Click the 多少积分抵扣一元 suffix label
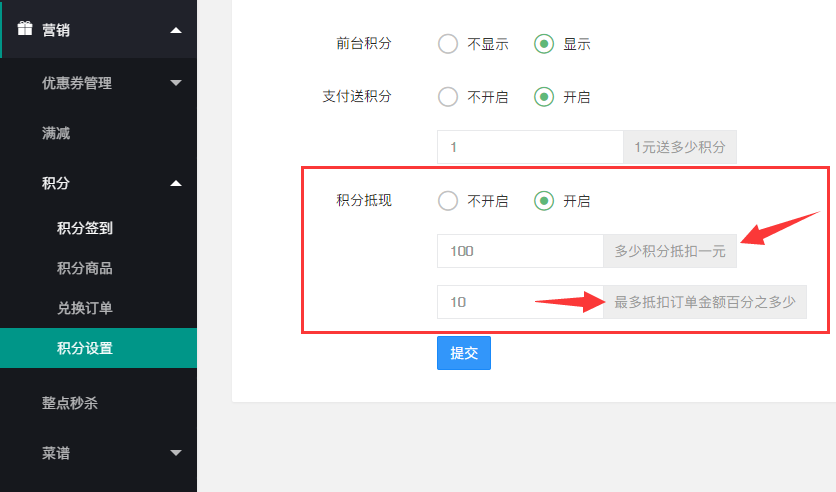Screen dimensions: 836x492 (x=670, y=251)
